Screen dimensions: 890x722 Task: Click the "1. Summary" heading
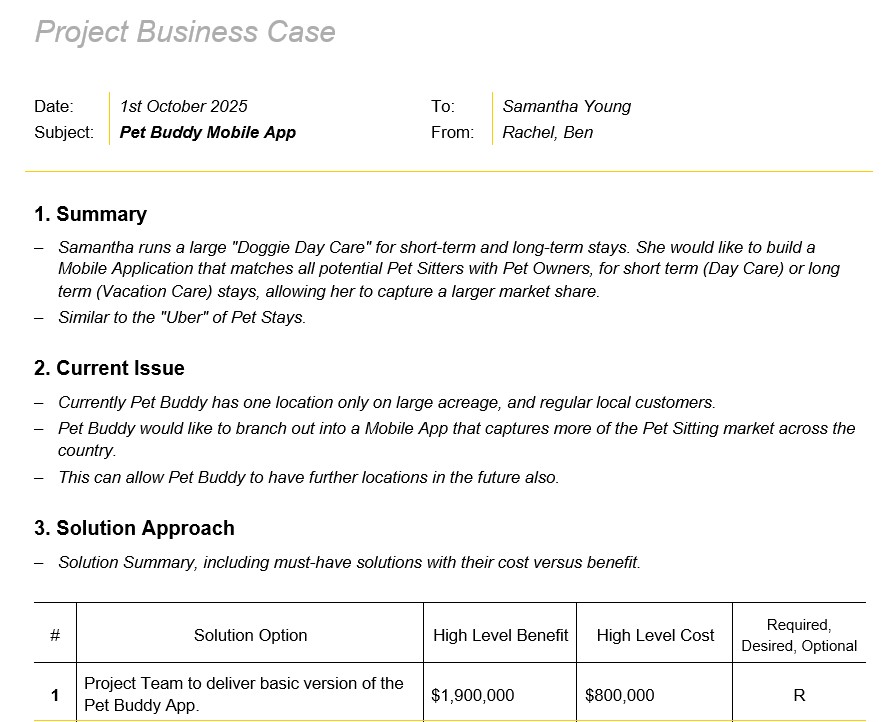tap(90, 214)
